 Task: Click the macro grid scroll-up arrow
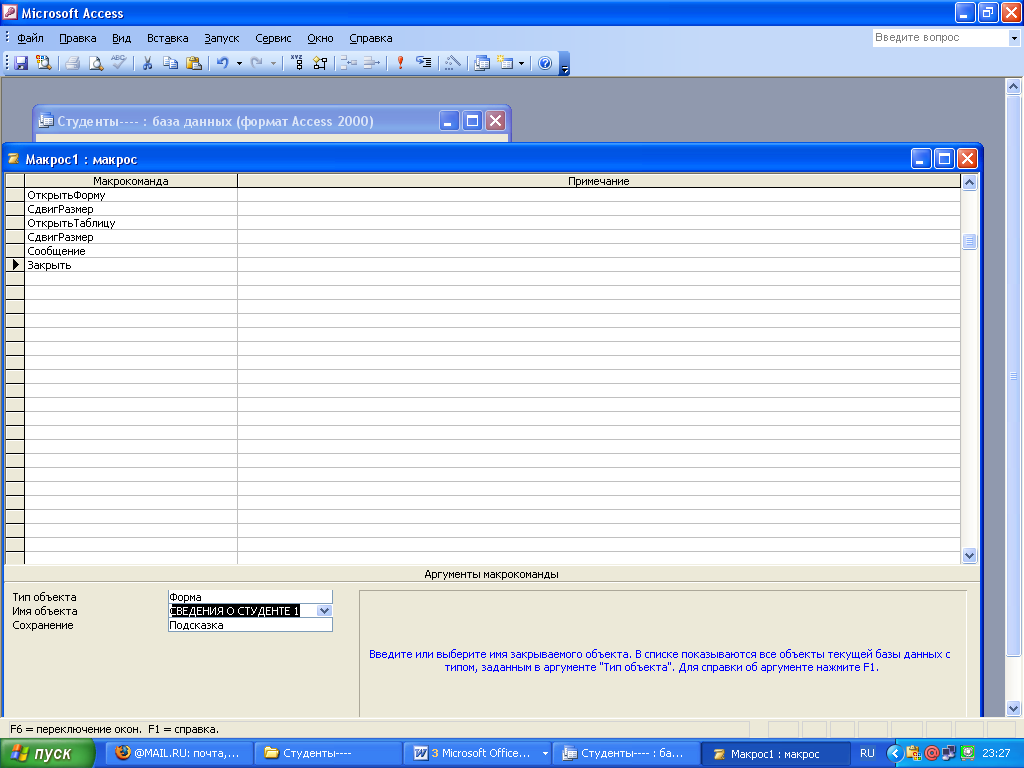coord(969,182)
